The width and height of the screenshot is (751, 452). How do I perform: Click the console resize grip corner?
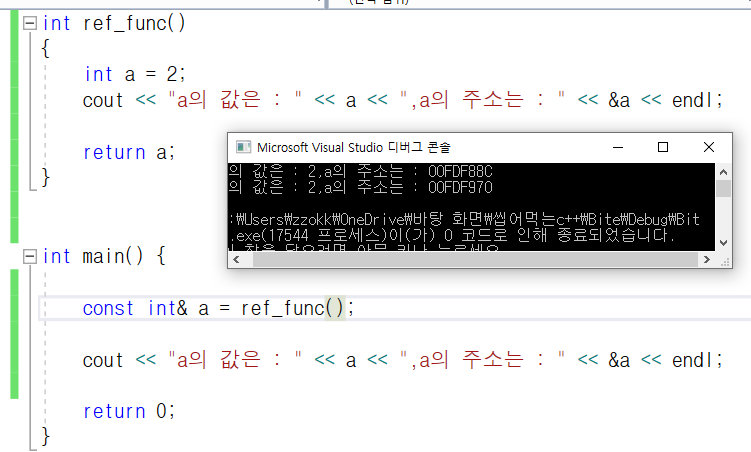725,261
